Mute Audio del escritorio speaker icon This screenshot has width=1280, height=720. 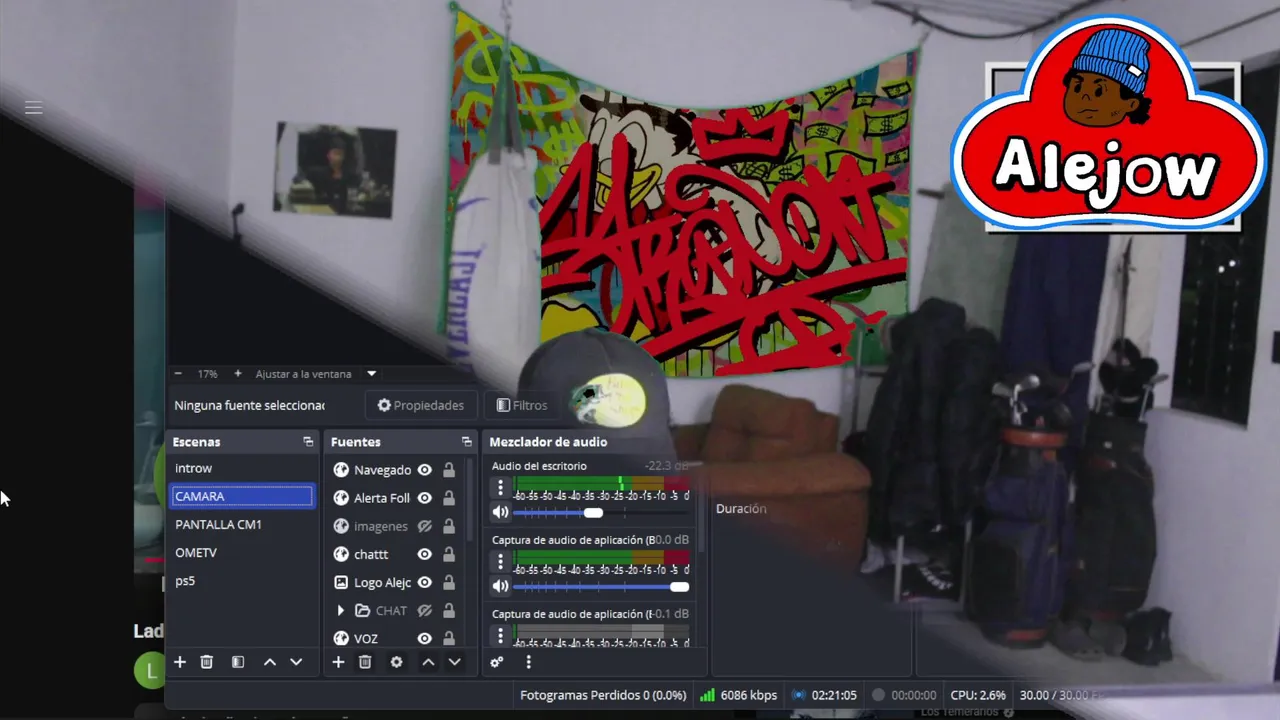point(501,512)
